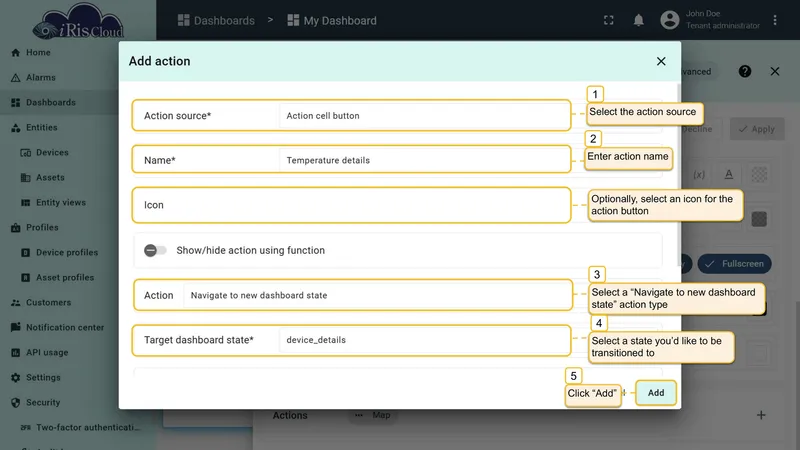Click the Notification center icon

pyautogui.click(x=15, y=327)
